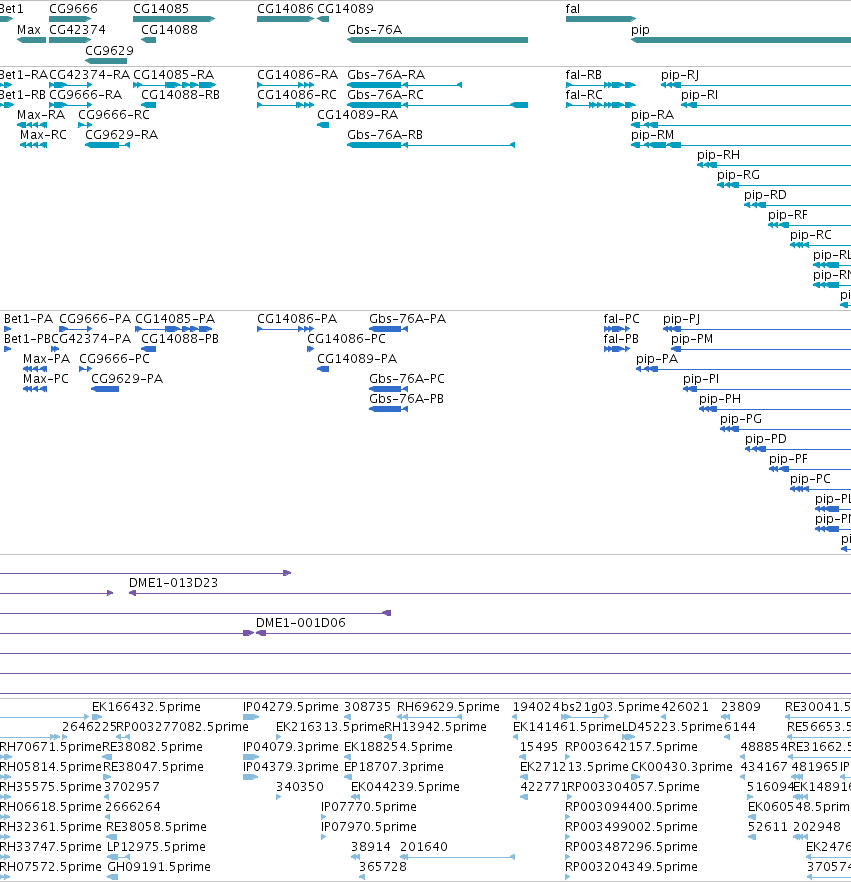
Task: Select the pip-PD protein label
Action: 766,439
